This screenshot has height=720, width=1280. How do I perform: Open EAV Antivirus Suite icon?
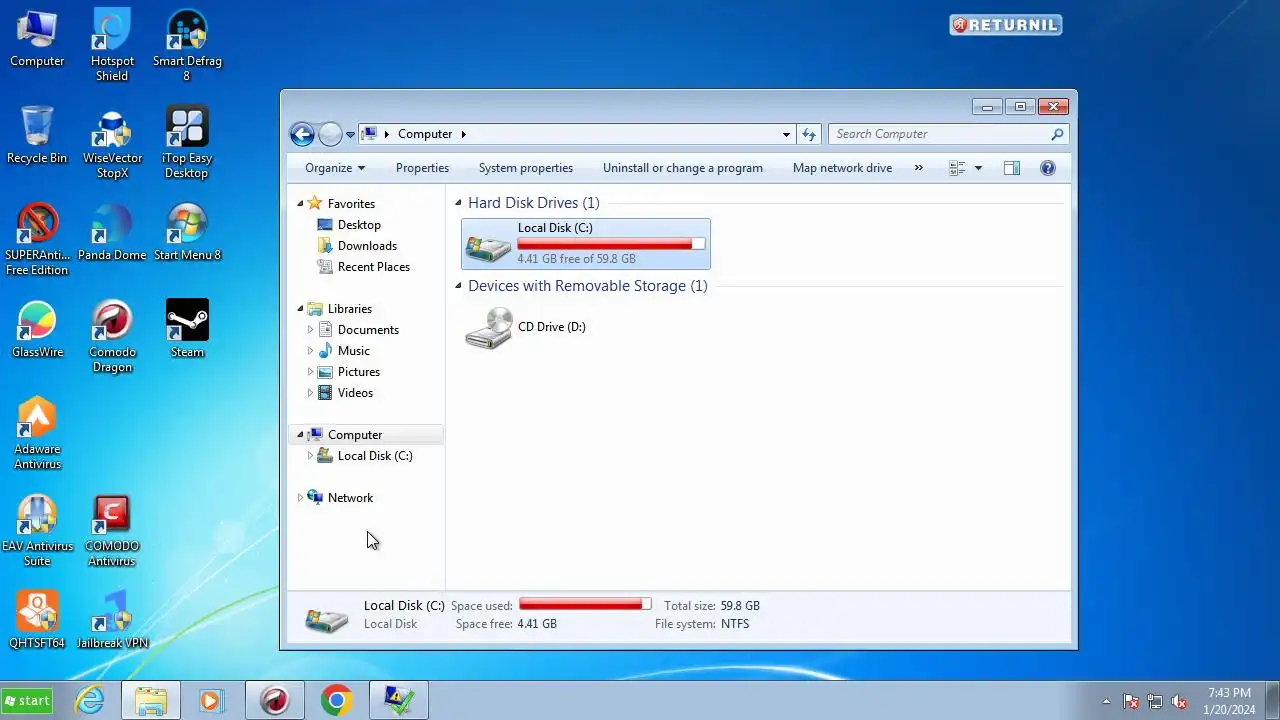(37, 531)
